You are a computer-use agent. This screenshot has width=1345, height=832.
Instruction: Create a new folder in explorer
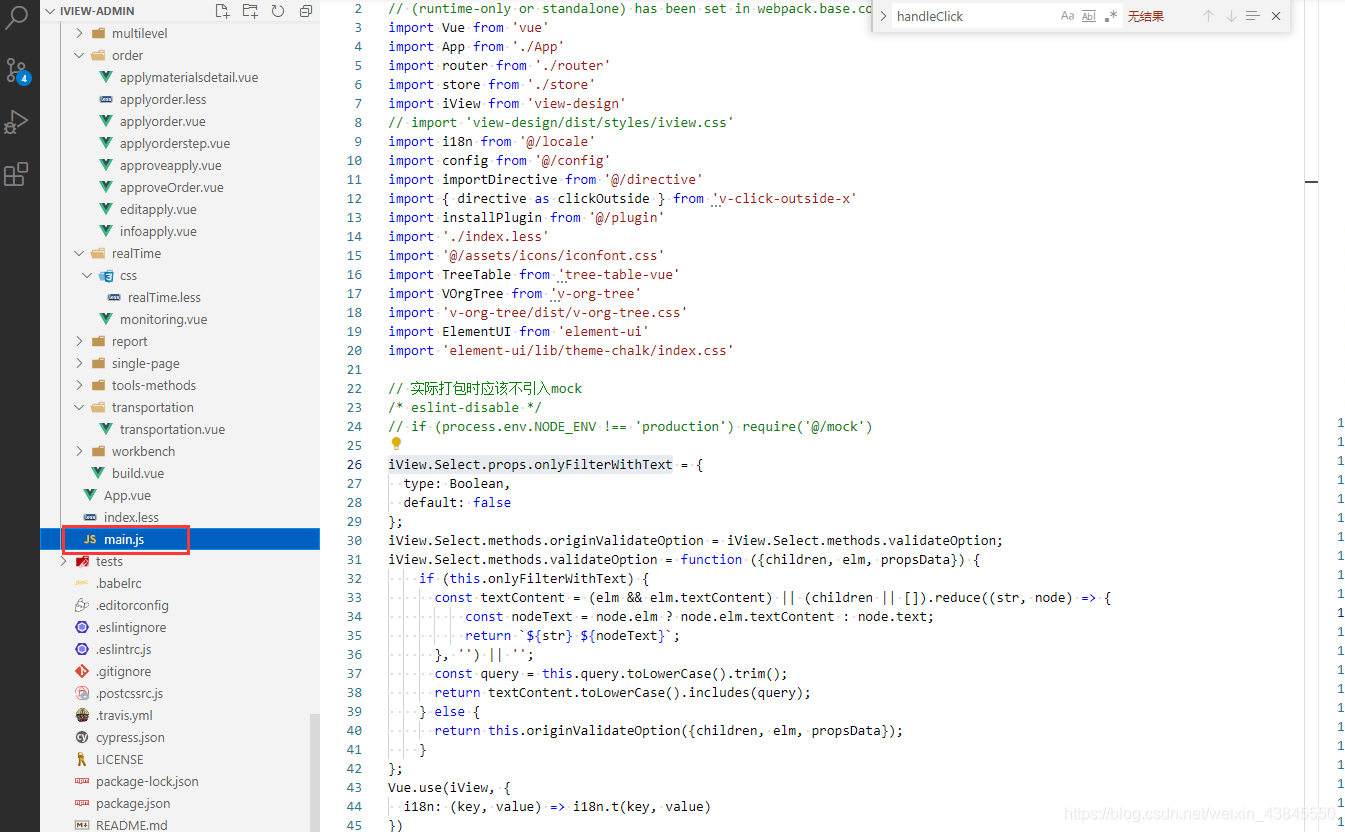pos(250,11)
